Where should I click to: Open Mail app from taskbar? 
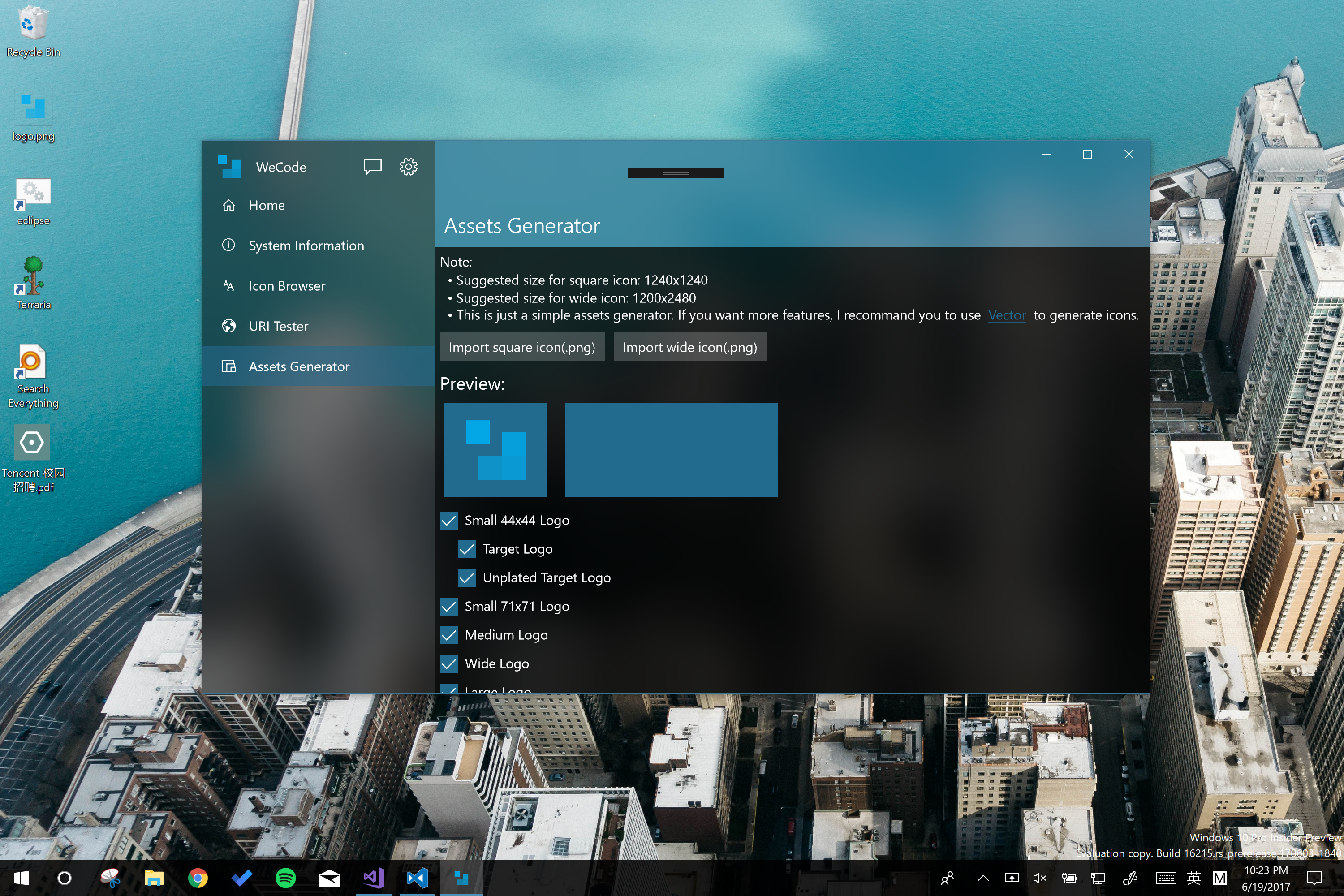[330, 878]
